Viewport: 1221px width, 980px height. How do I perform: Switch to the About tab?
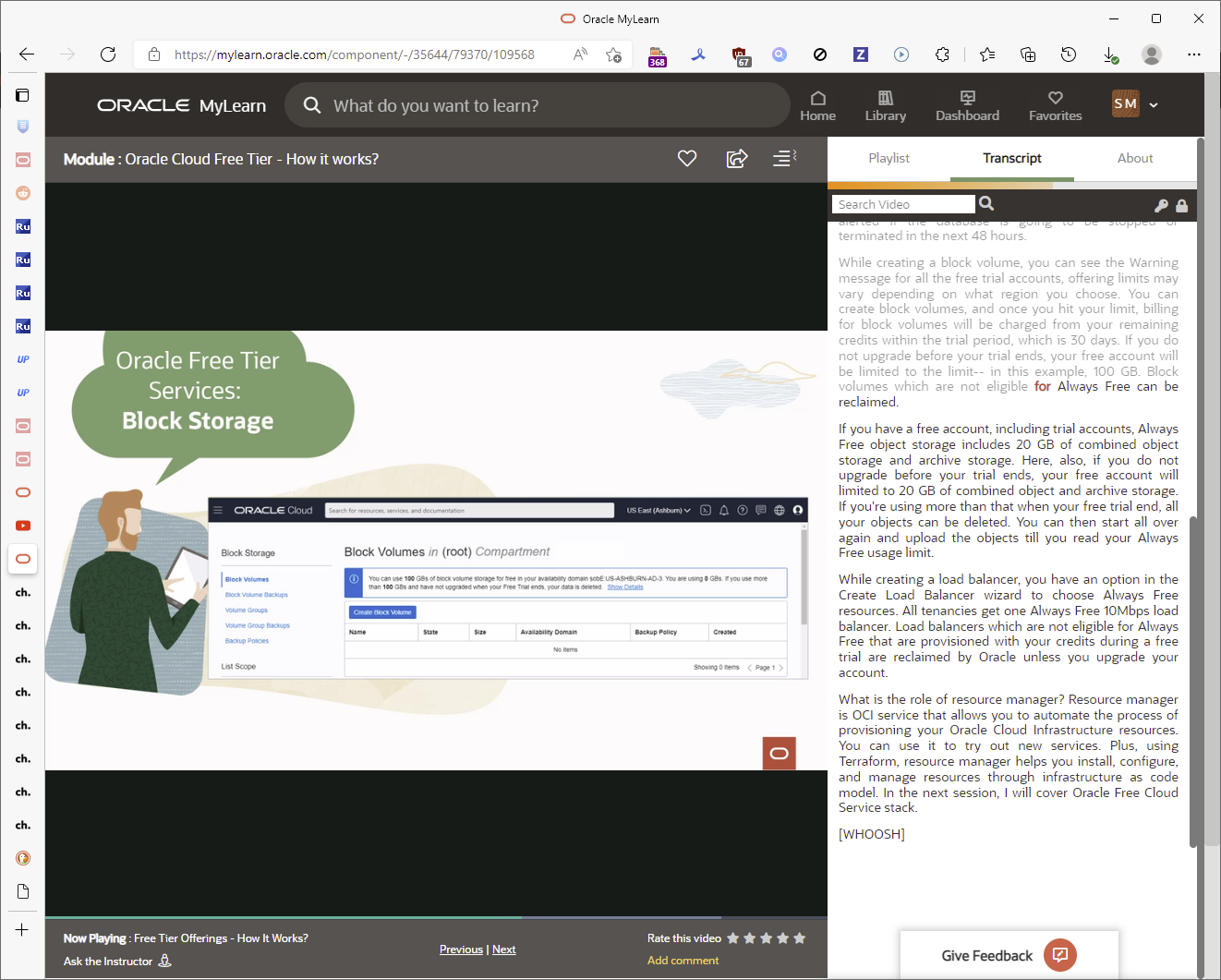[x=1135, y=158]
